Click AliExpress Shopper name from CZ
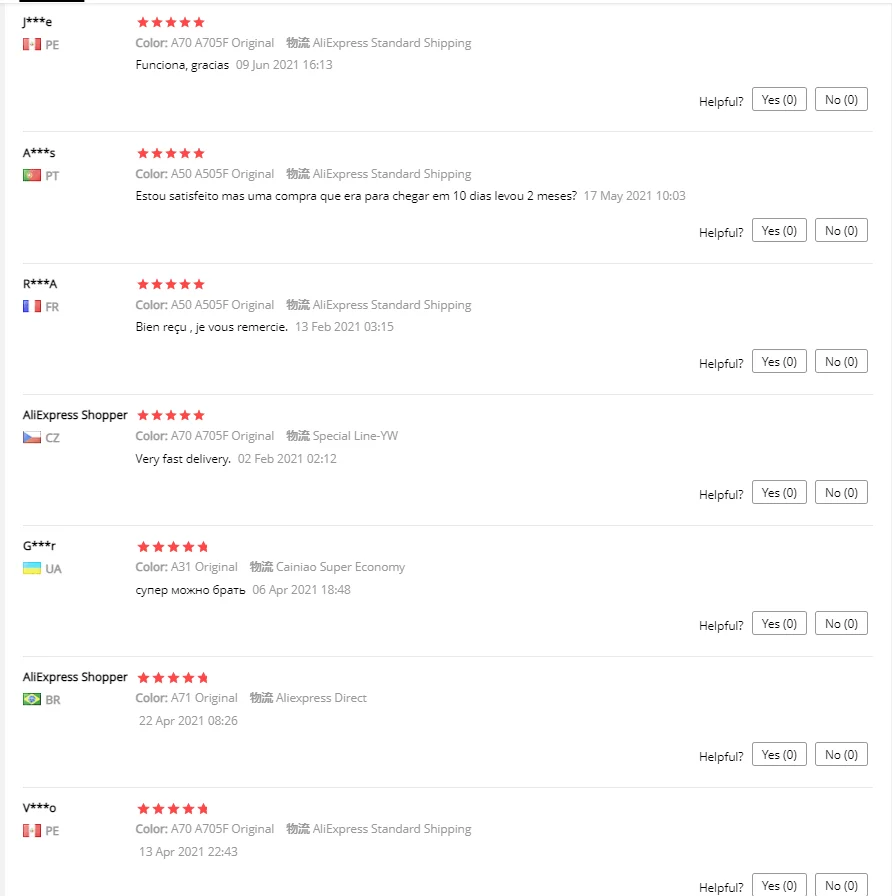892x896 pixels. (x=75, y=415)
